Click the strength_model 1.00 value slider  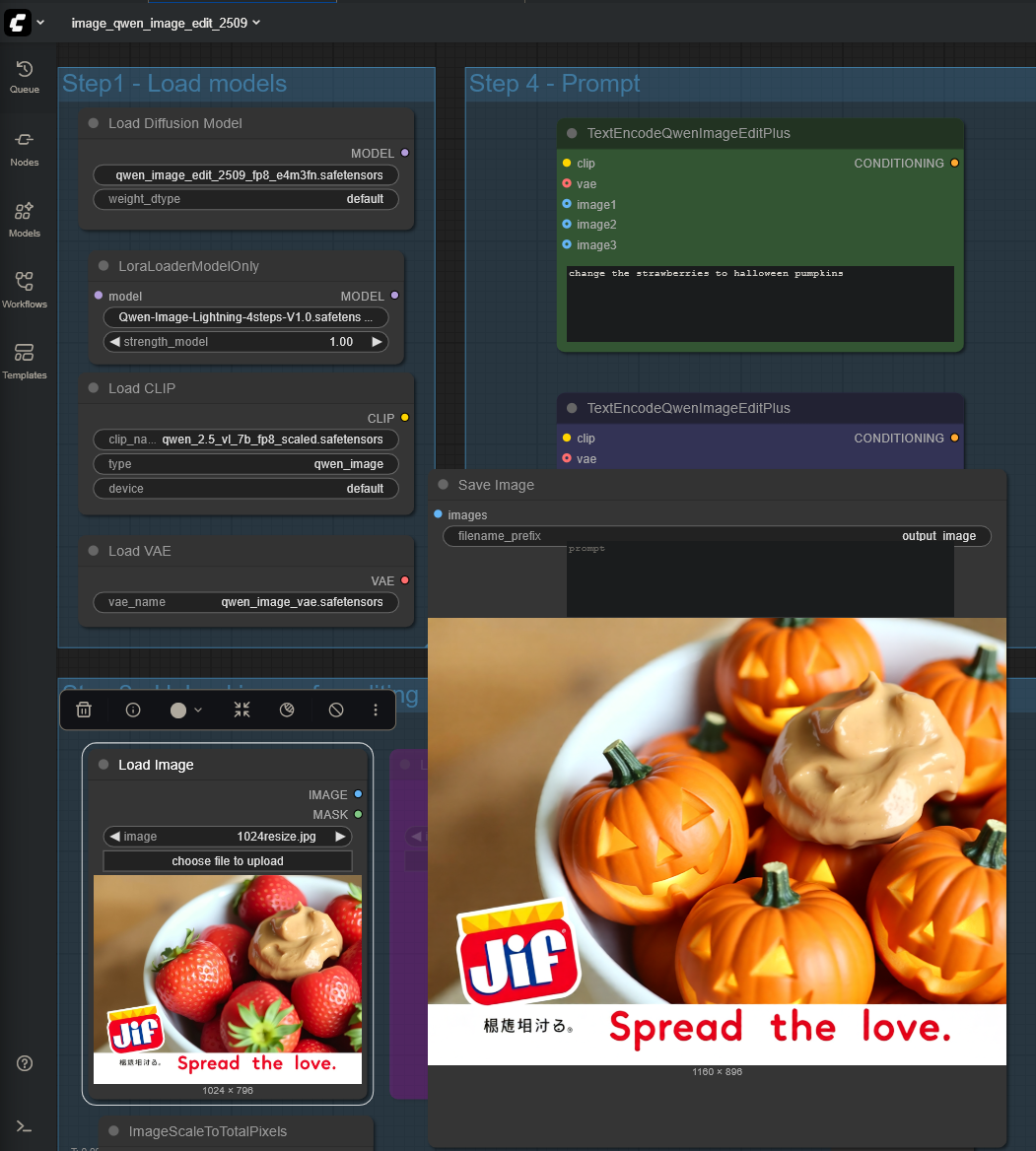click(x=246, y=341)
